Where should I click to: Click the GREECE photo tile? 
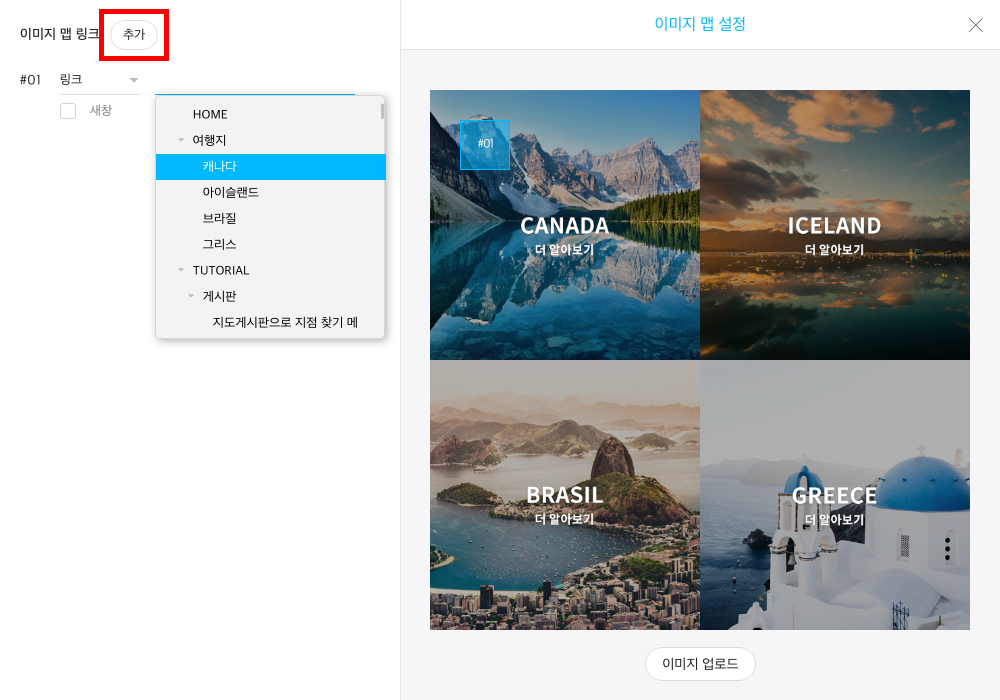[x=835, y=495]
